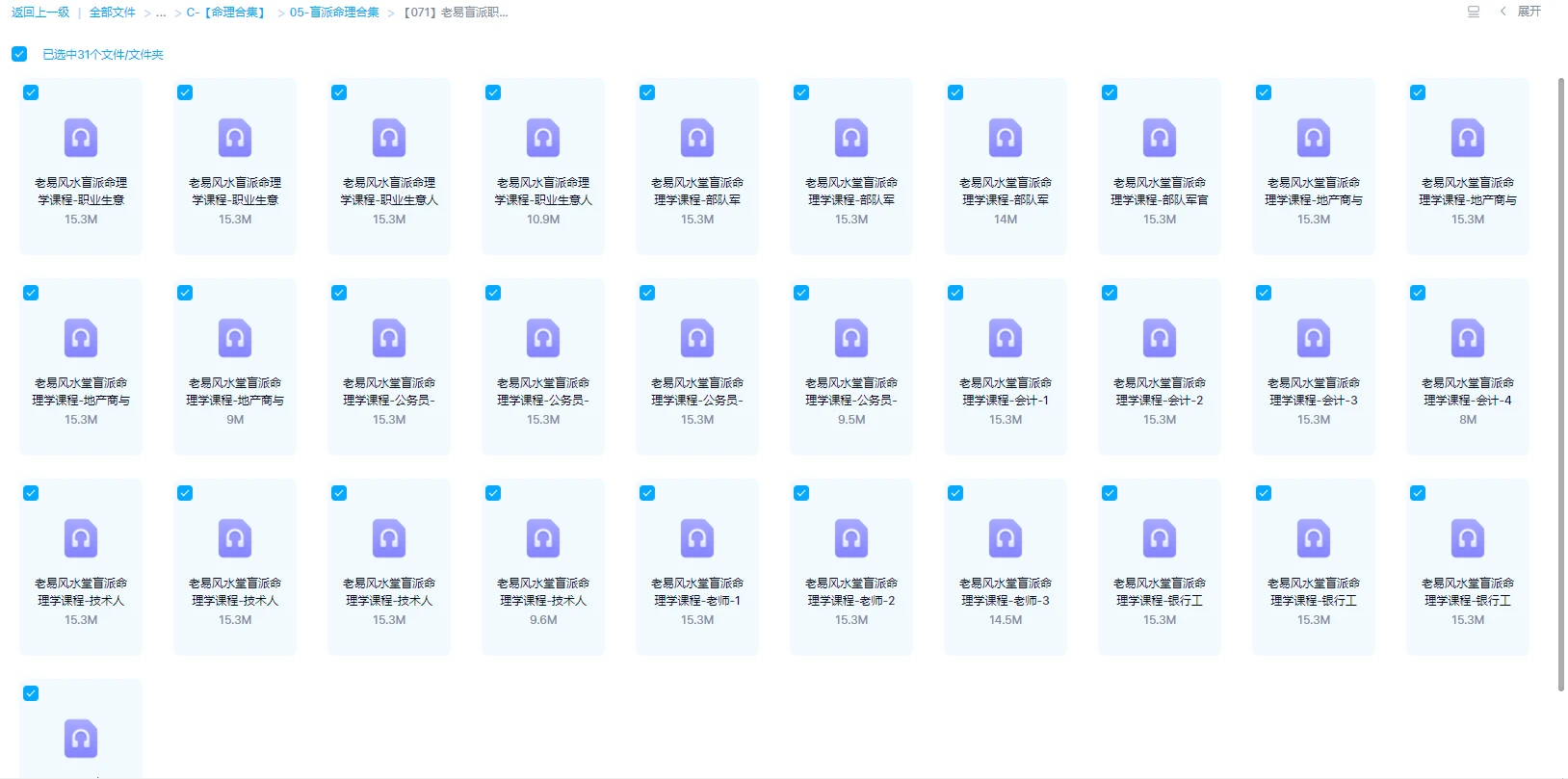
Task: Click audio icon of 15.3M 职业生意人 file
Action: click(389, 138)
